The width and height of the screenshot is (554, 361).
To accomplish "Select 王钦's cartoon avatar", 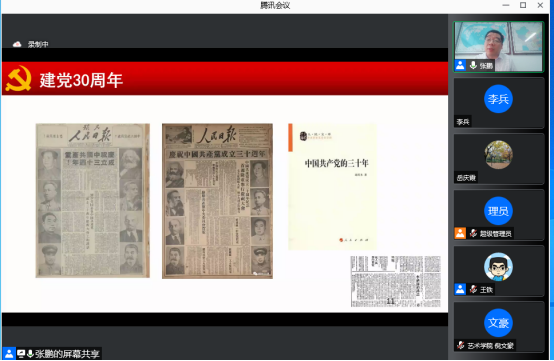I will pos(498,267).
